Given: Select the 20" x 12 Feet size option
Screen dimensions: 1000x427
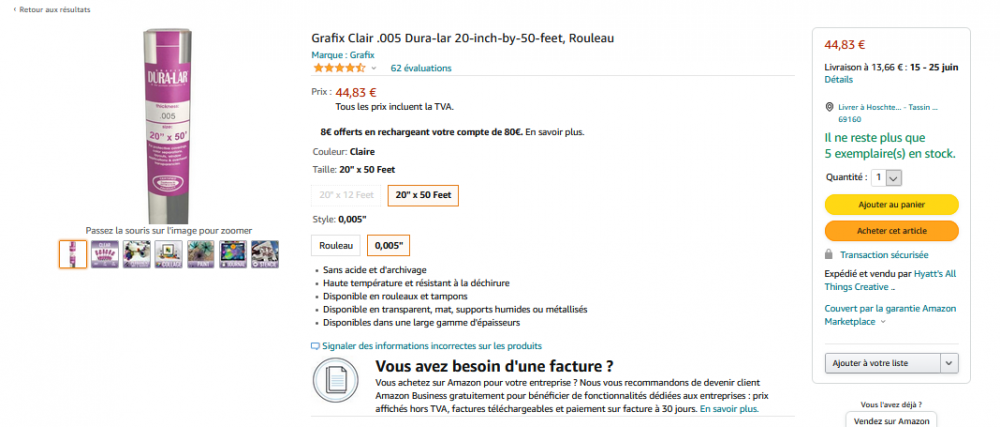Looking at the screenshot, I should [x=347, y=195].
